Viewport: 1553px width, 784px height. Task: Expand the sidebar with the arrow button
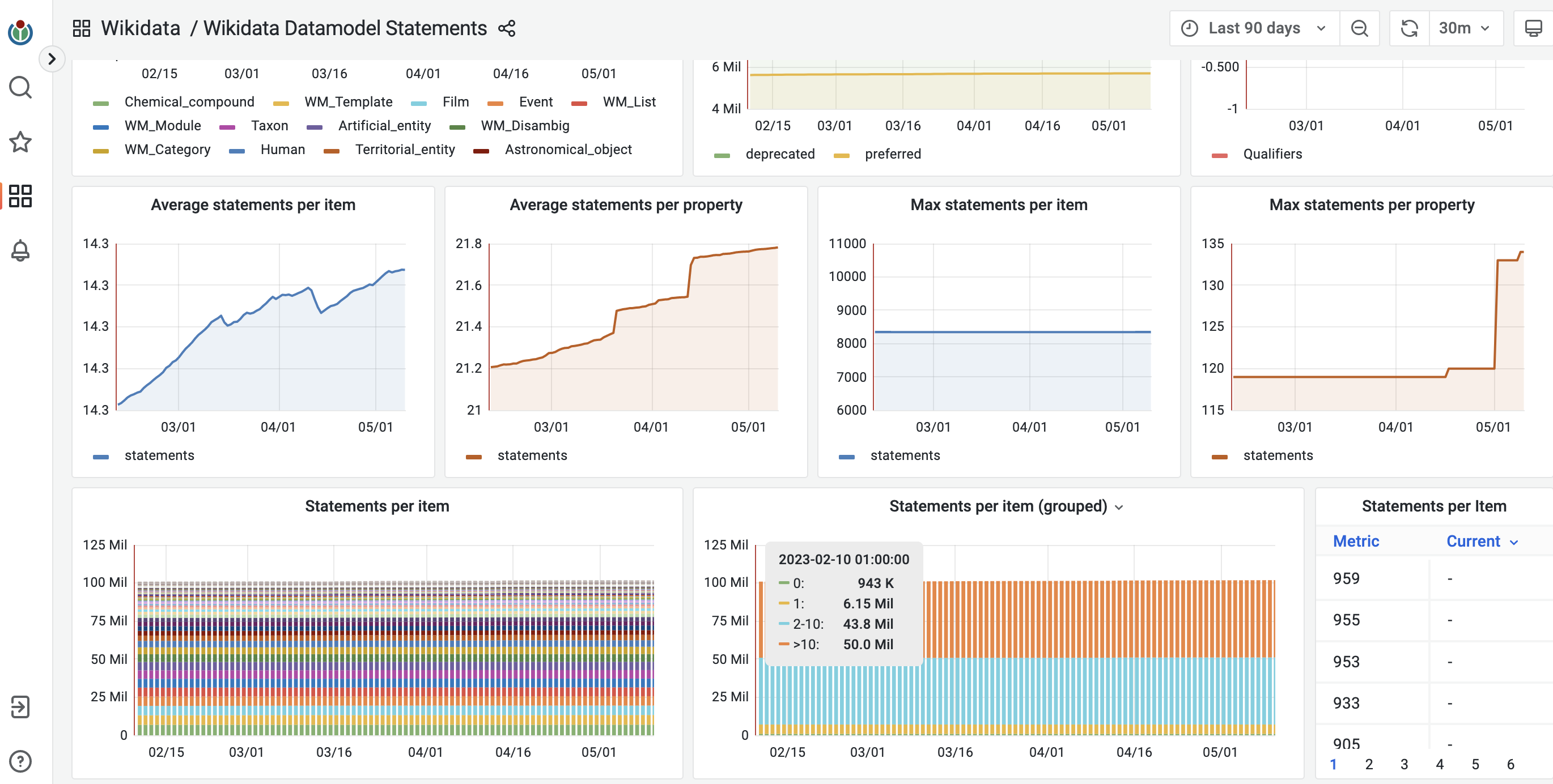point(52,58)
